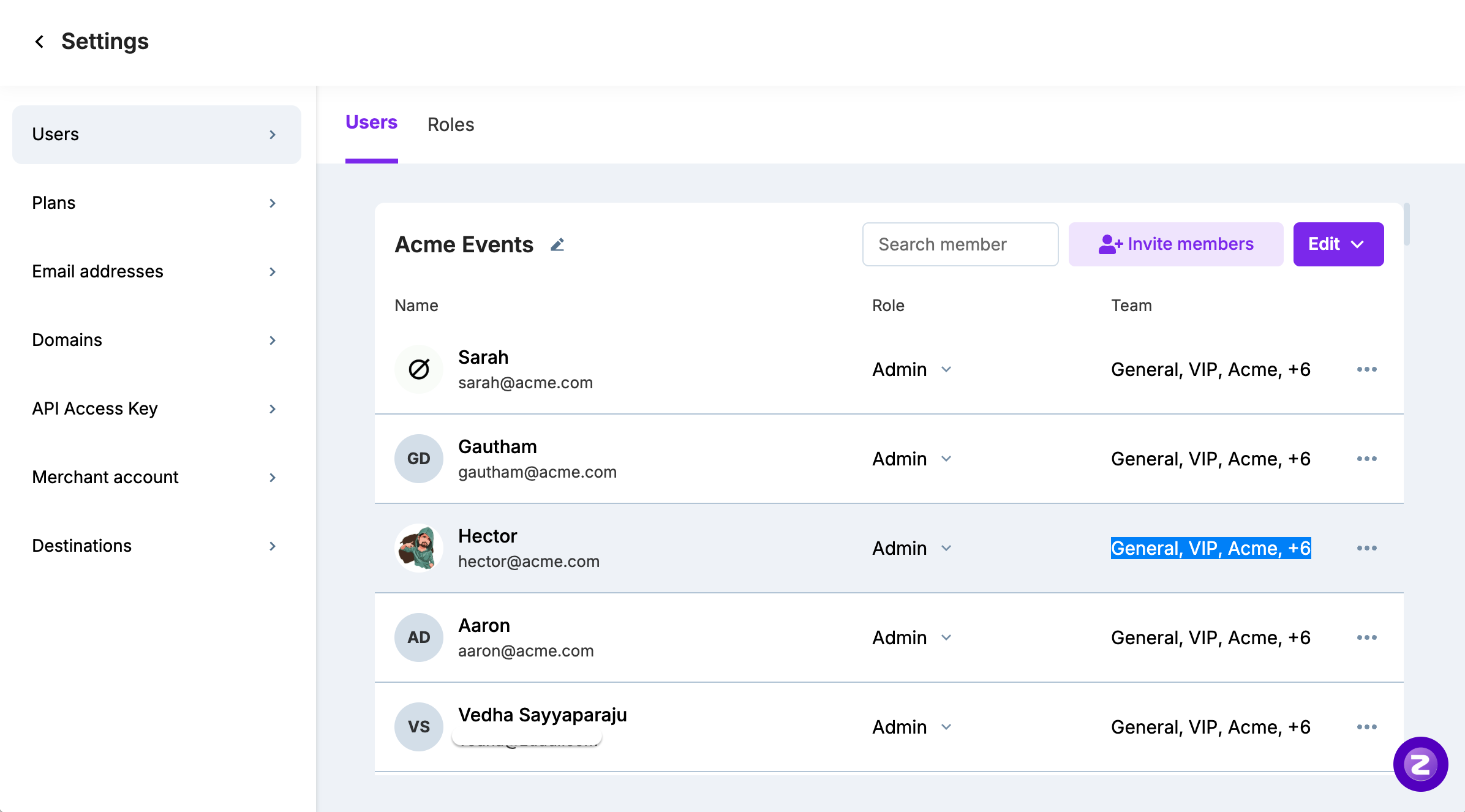Click the back arrow next to Settings

(x=39, y=42)
